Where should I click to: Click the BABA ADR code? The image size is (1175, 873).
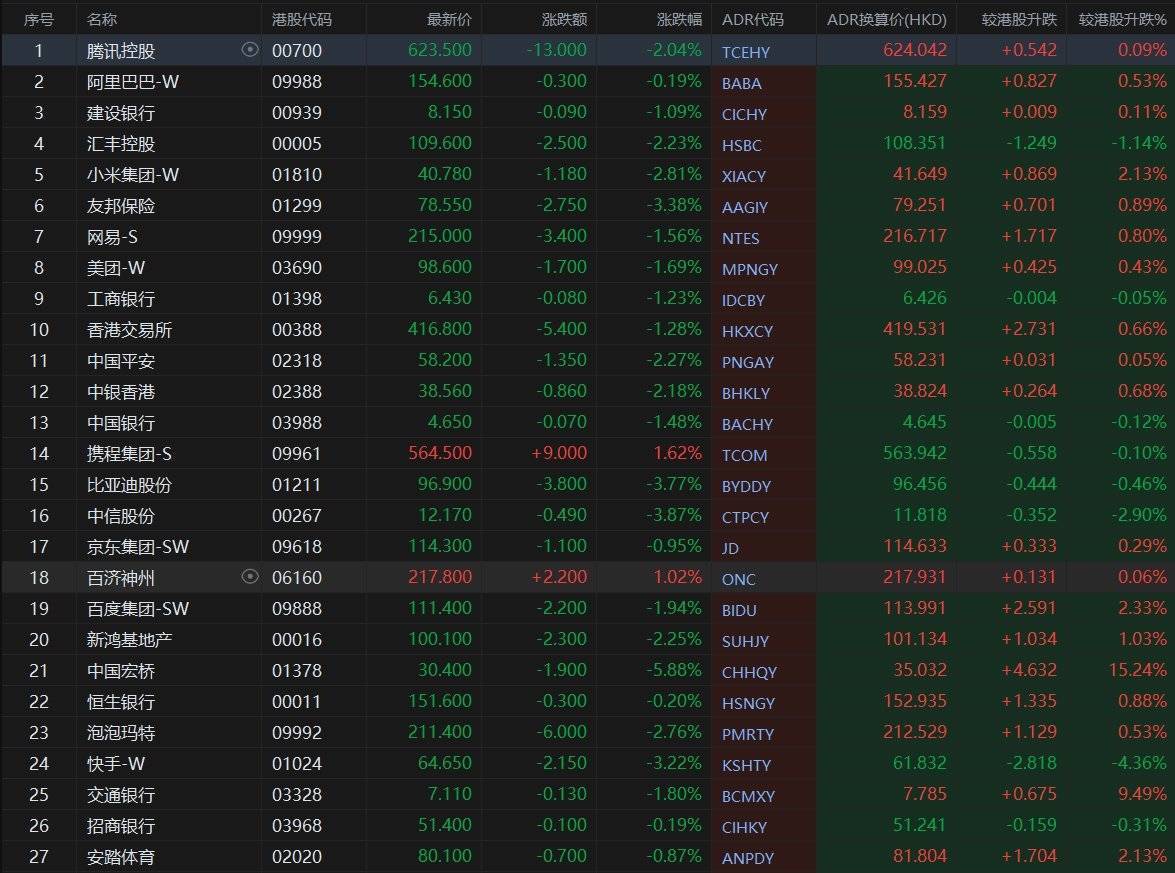[x=741, y=83]
